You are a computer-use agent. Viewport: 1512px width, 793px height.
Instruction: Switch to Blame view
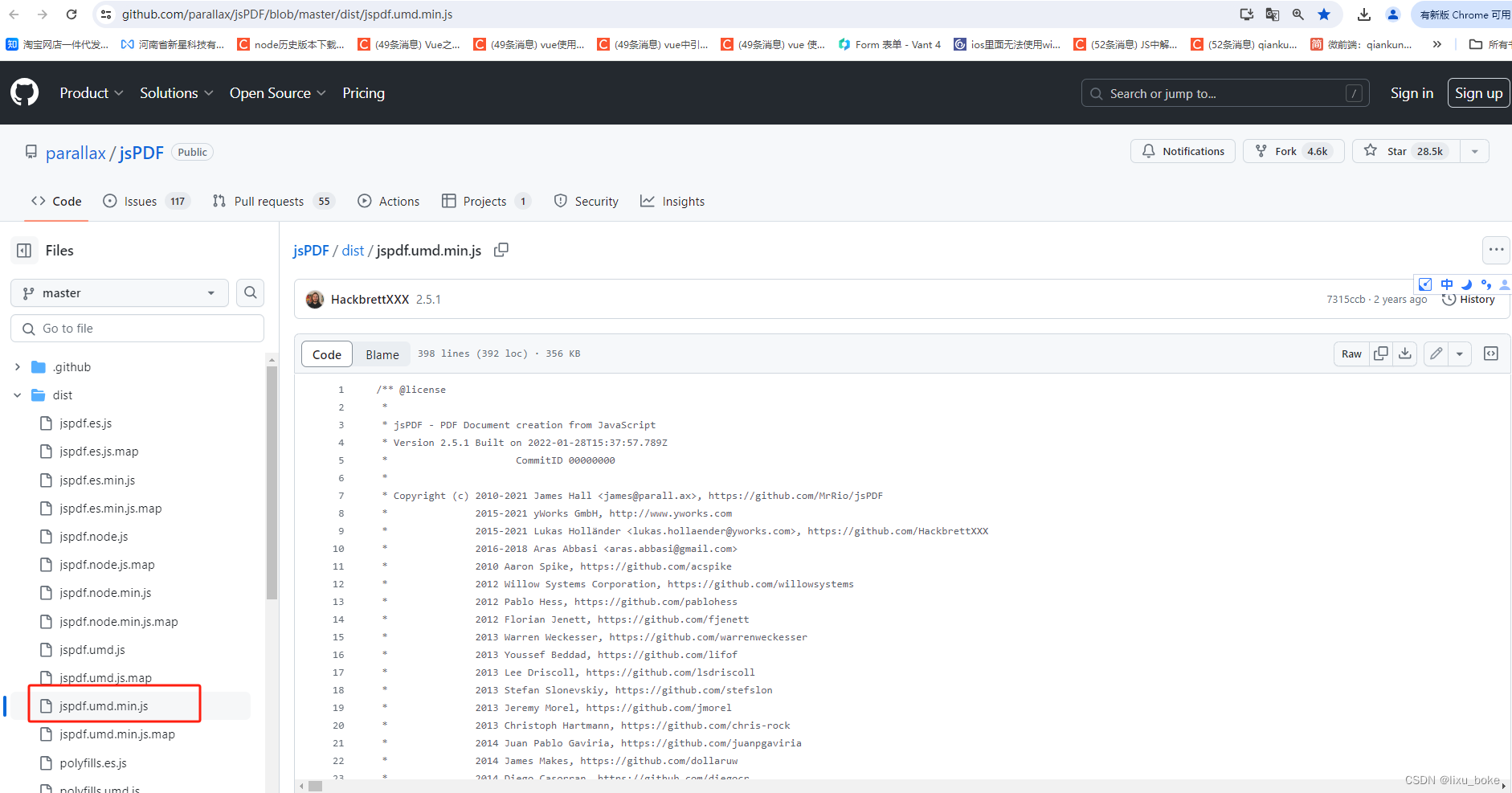[382, 354]
